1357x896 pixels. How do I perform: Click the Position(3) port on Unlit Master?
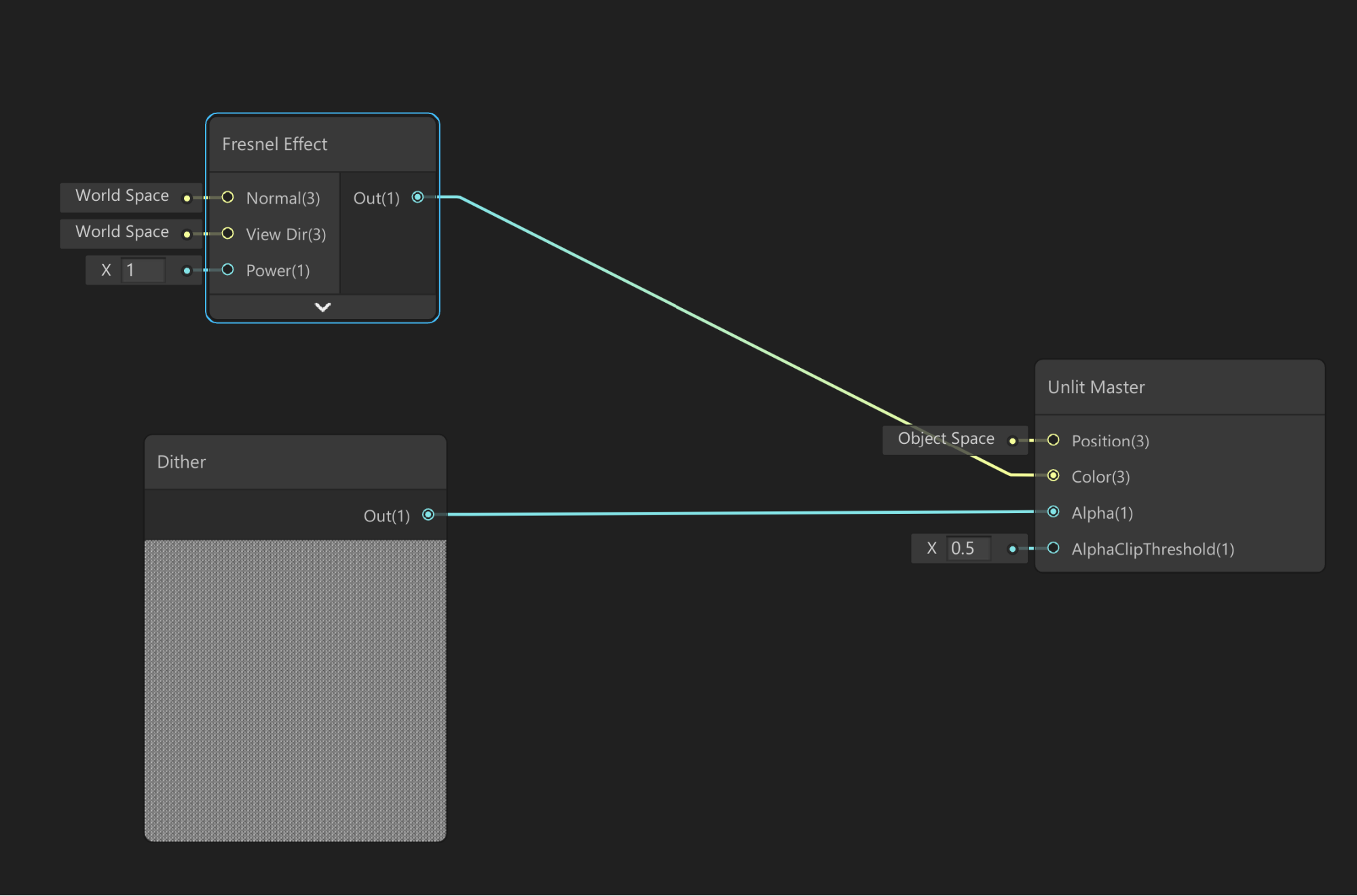tap(1053, 441)
